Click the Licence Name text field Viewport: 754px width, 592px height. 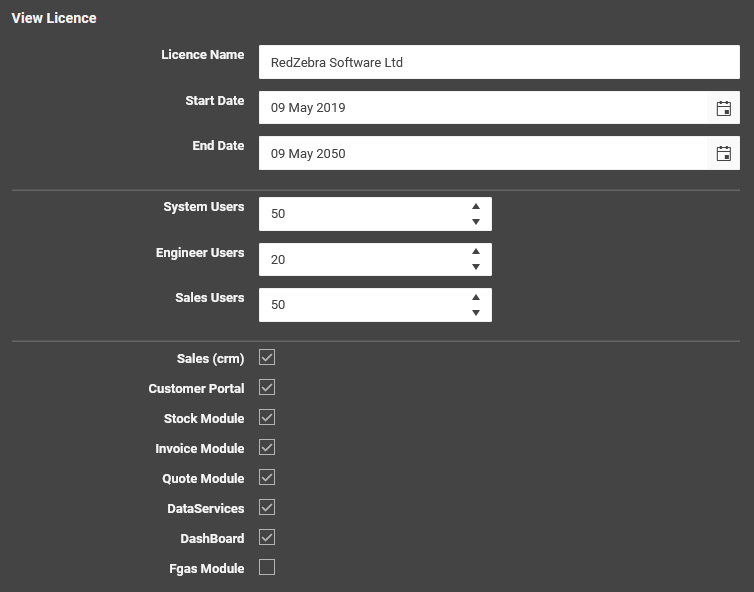pos(499,62)
